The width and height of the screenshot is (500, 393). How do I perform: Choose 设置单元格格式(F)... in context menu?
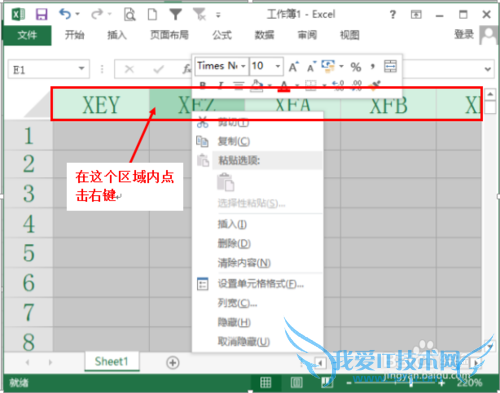pyautogui.click(x=257, y=284)
